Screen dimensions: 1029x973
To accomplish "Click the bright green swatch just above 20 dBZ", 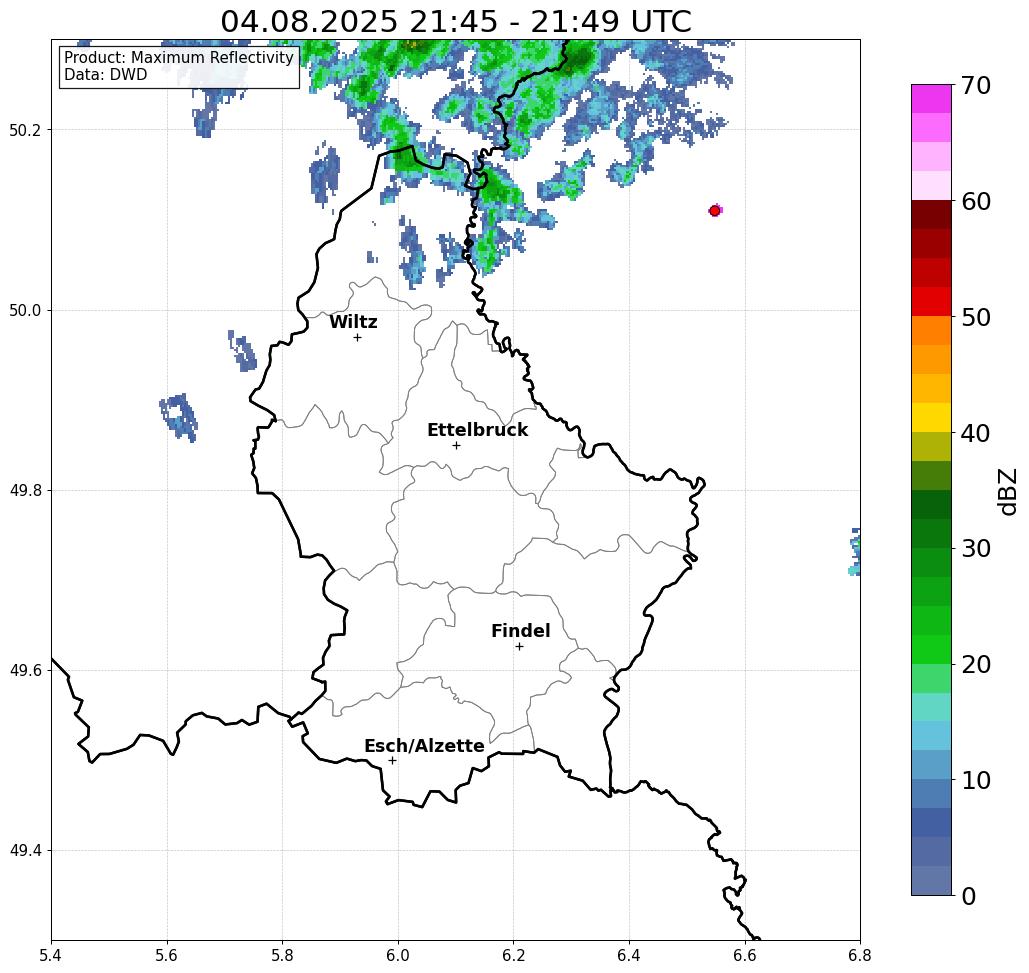I will [931, 650].
